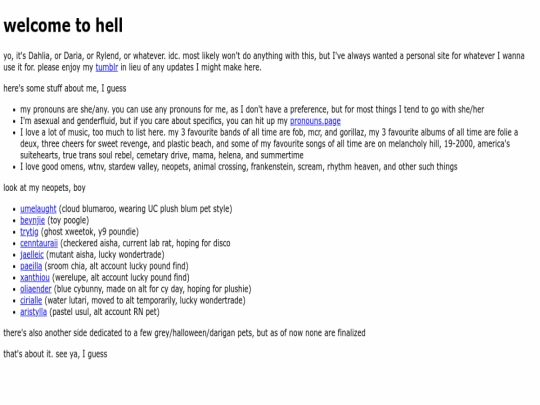Click the pronouns are she/any bullet text

click(252, 110)
